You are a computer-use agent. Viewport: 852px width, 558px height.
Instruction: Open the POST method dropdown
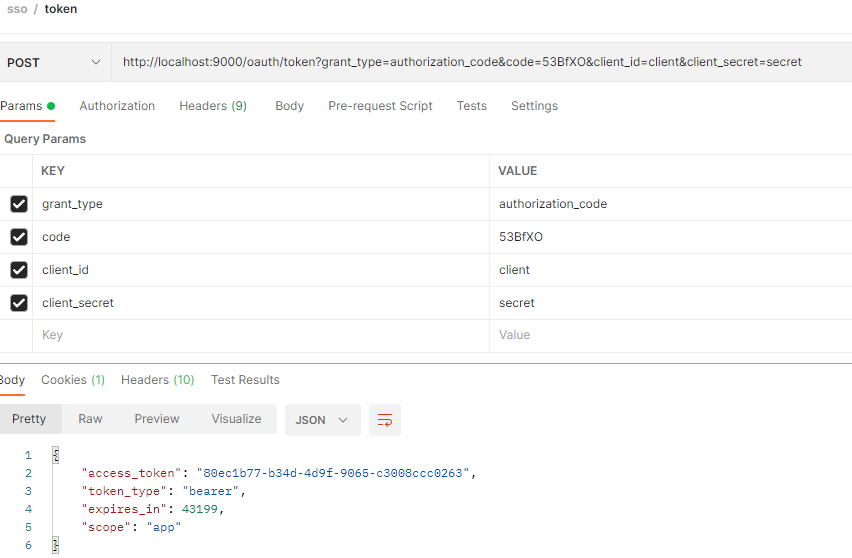coord(54,62)
